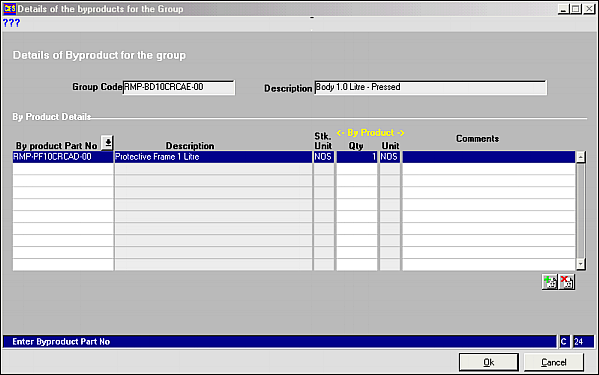
Task: Click the Cancel button
Action: coord(554,362)
